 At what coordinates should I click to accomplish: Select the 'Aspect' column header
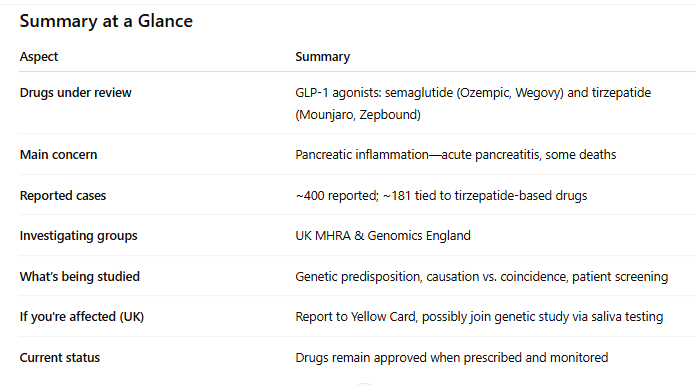click(x=39, y=57)
